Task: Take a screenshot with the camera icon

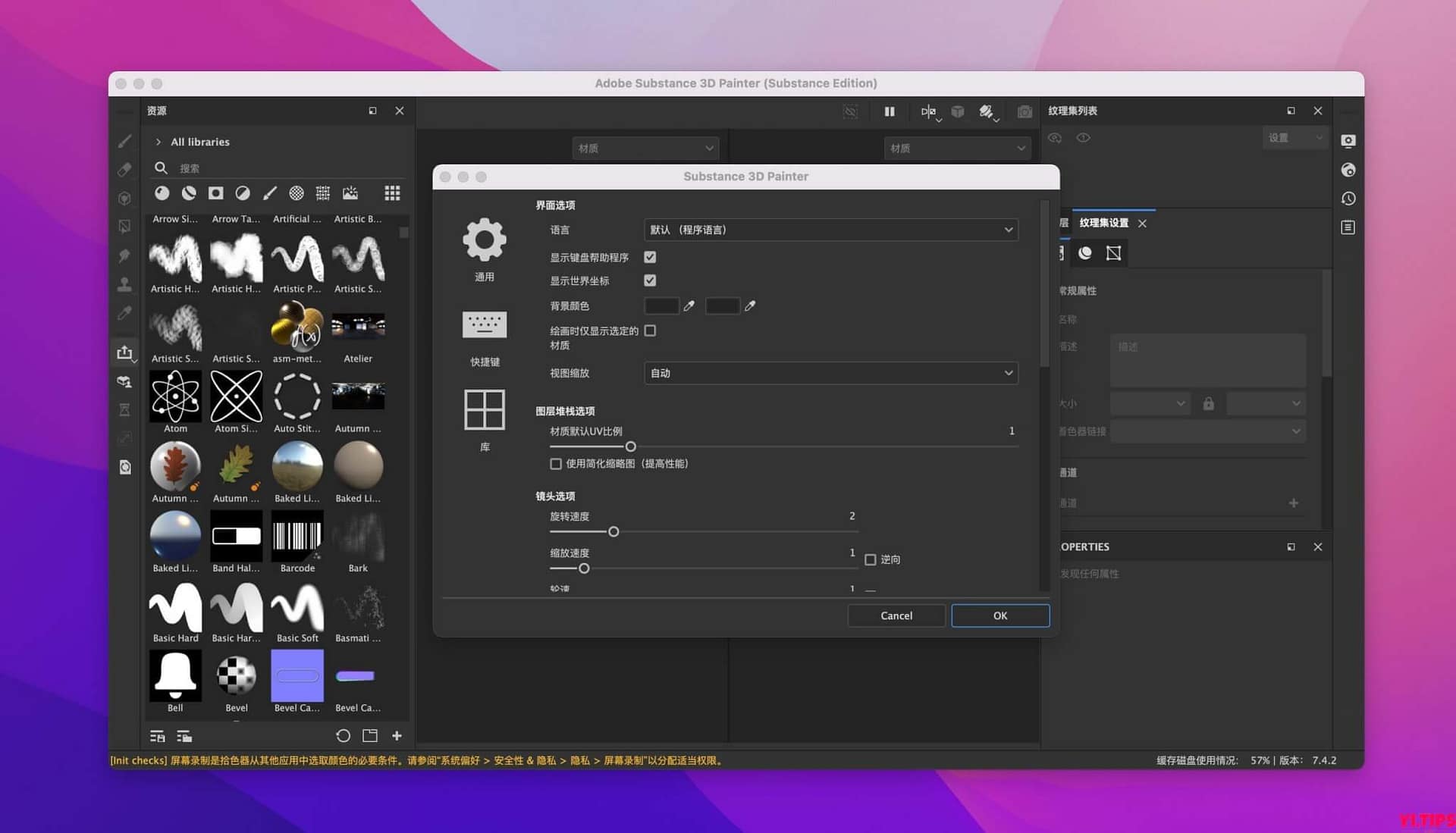Action: tap(1025, 111)
